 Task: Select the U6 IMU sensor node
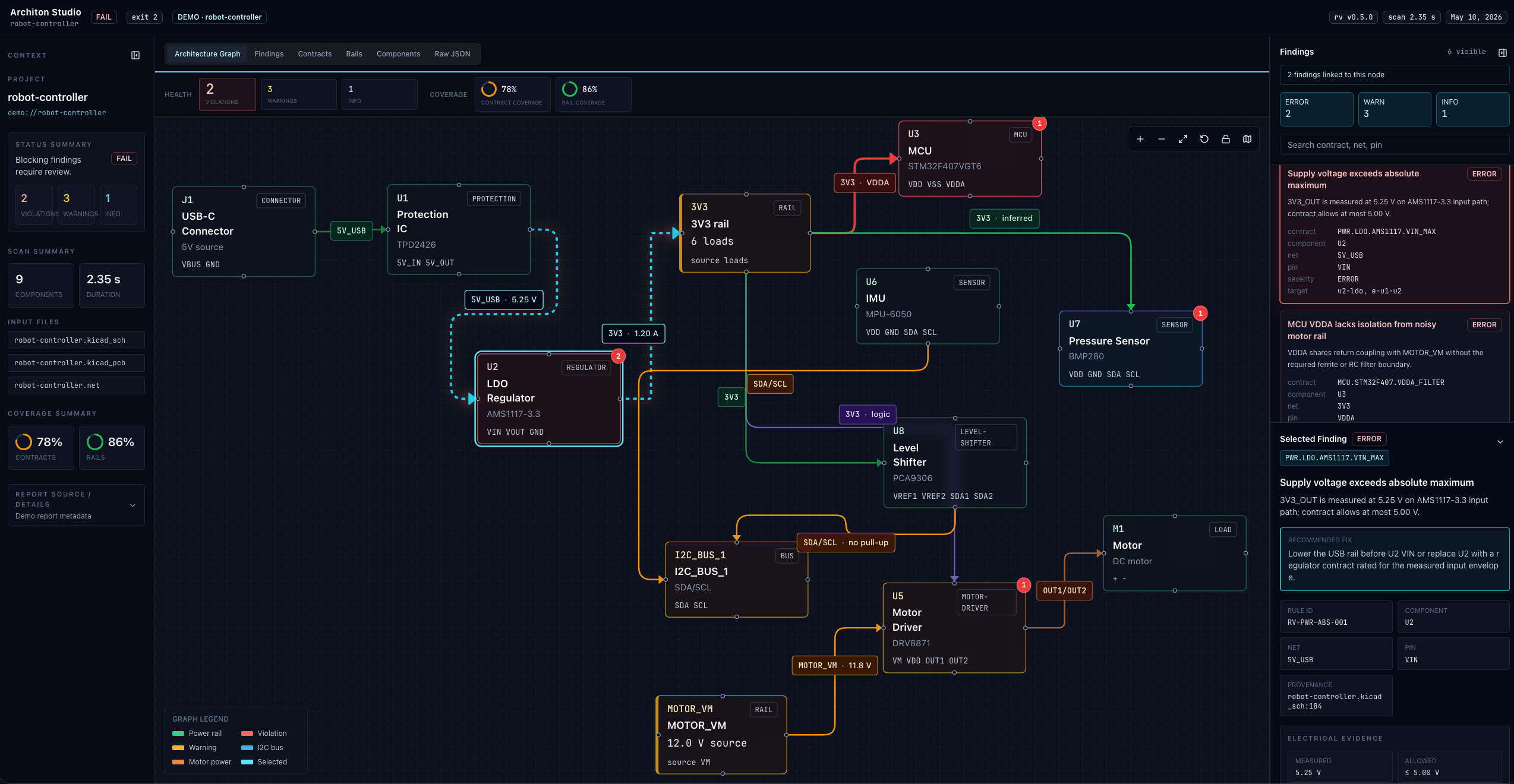[928, 306]
